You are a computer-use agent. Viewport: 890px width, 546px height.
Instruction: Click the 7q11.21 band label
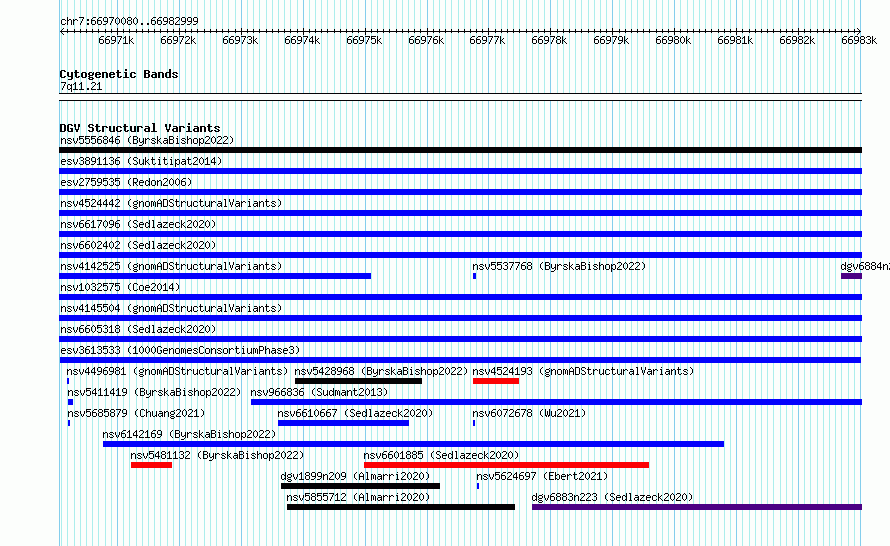pyautogui.click(x=81, y=86)
